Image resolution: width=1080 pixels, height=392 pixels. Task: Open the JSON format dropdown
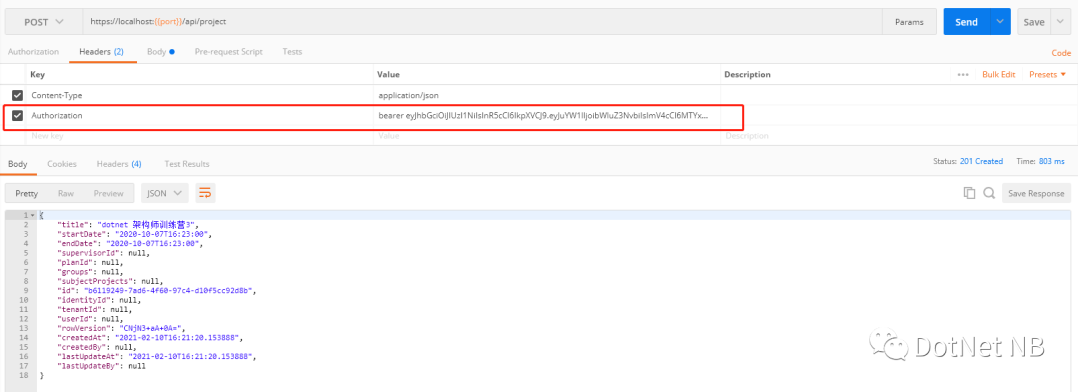pyautogui.click(x=165, y=194)
